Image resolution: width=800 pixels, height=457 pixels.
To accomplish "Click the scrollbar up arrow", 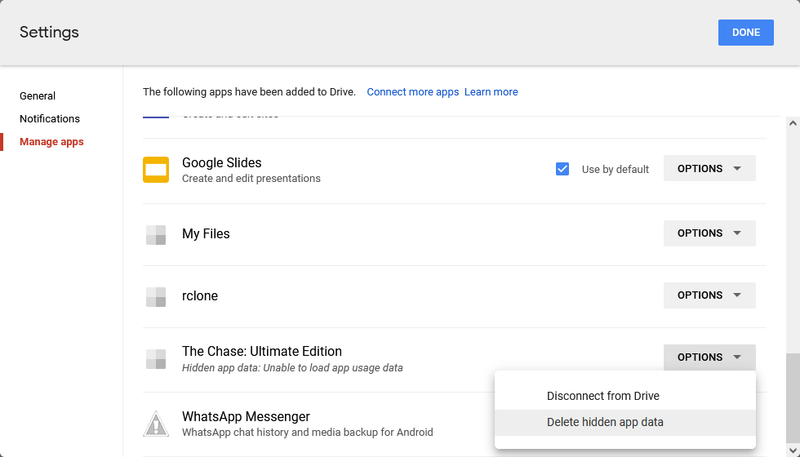I will [x=792, y=123].
